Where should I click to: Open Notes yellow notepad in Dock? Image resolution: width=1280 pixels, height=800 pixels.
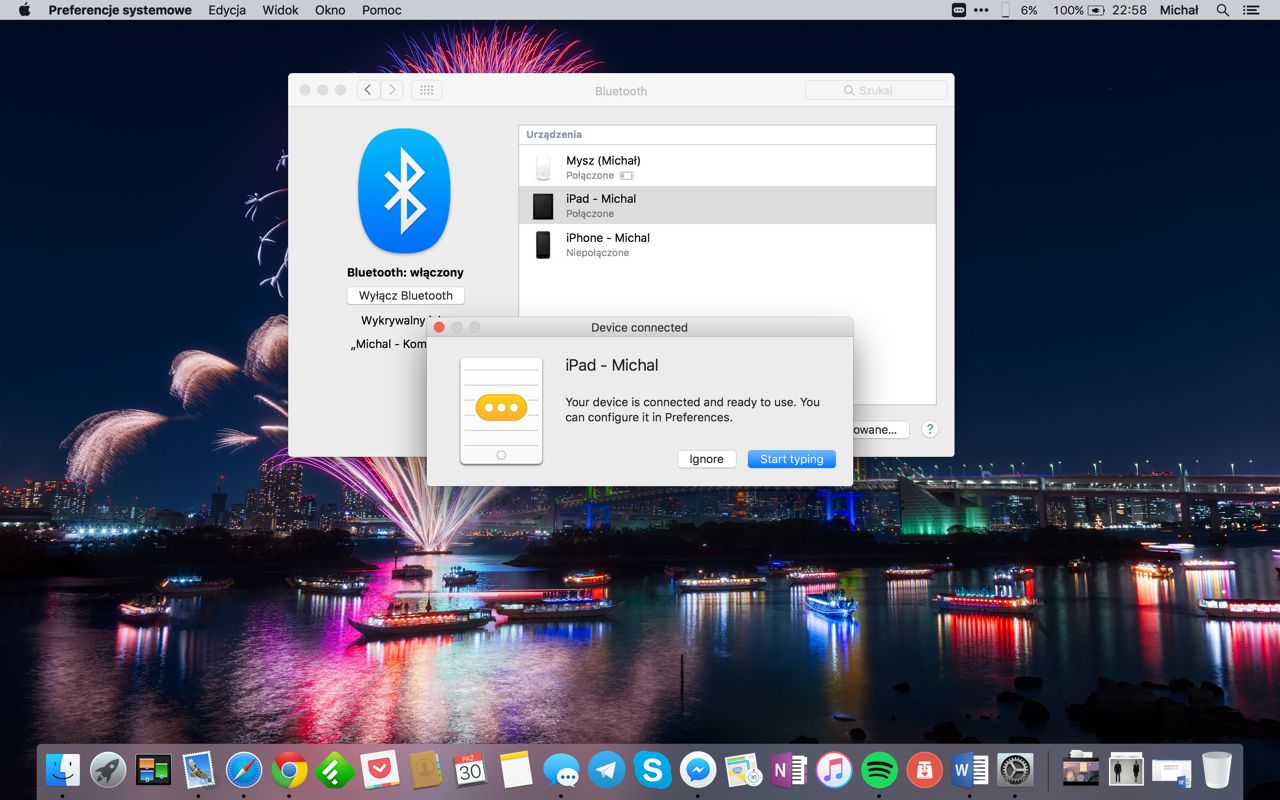click(x=516, y=770)
